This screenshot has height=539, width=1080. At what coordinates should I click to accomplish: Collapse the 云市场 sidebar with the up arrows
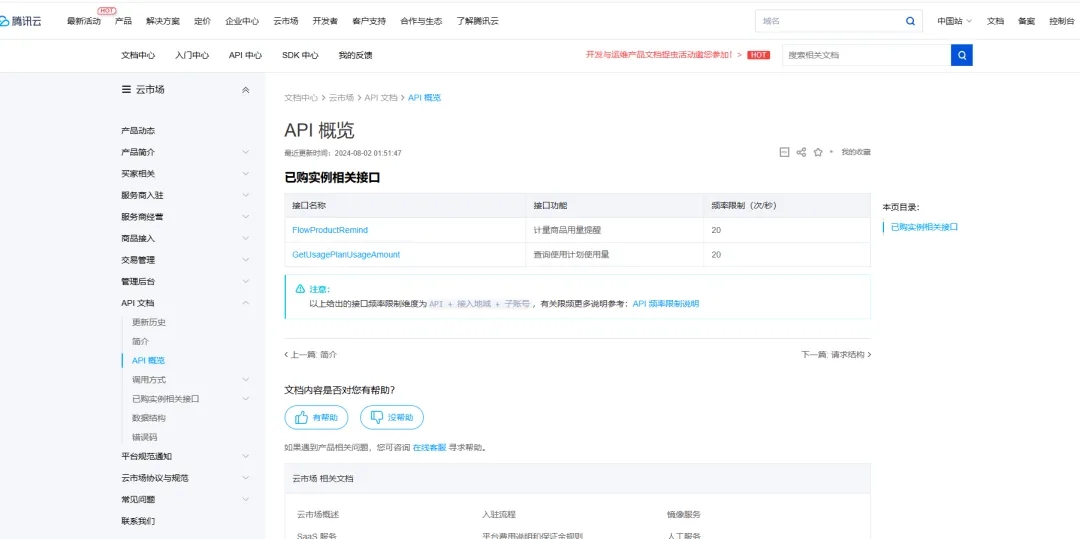point(246,90)
